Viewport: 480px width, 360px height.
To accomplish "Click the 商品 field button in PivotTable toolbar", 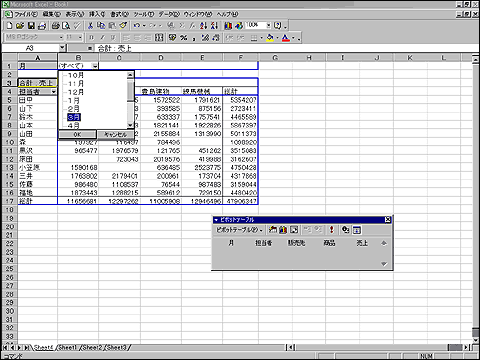I will (x=329, y=243).
